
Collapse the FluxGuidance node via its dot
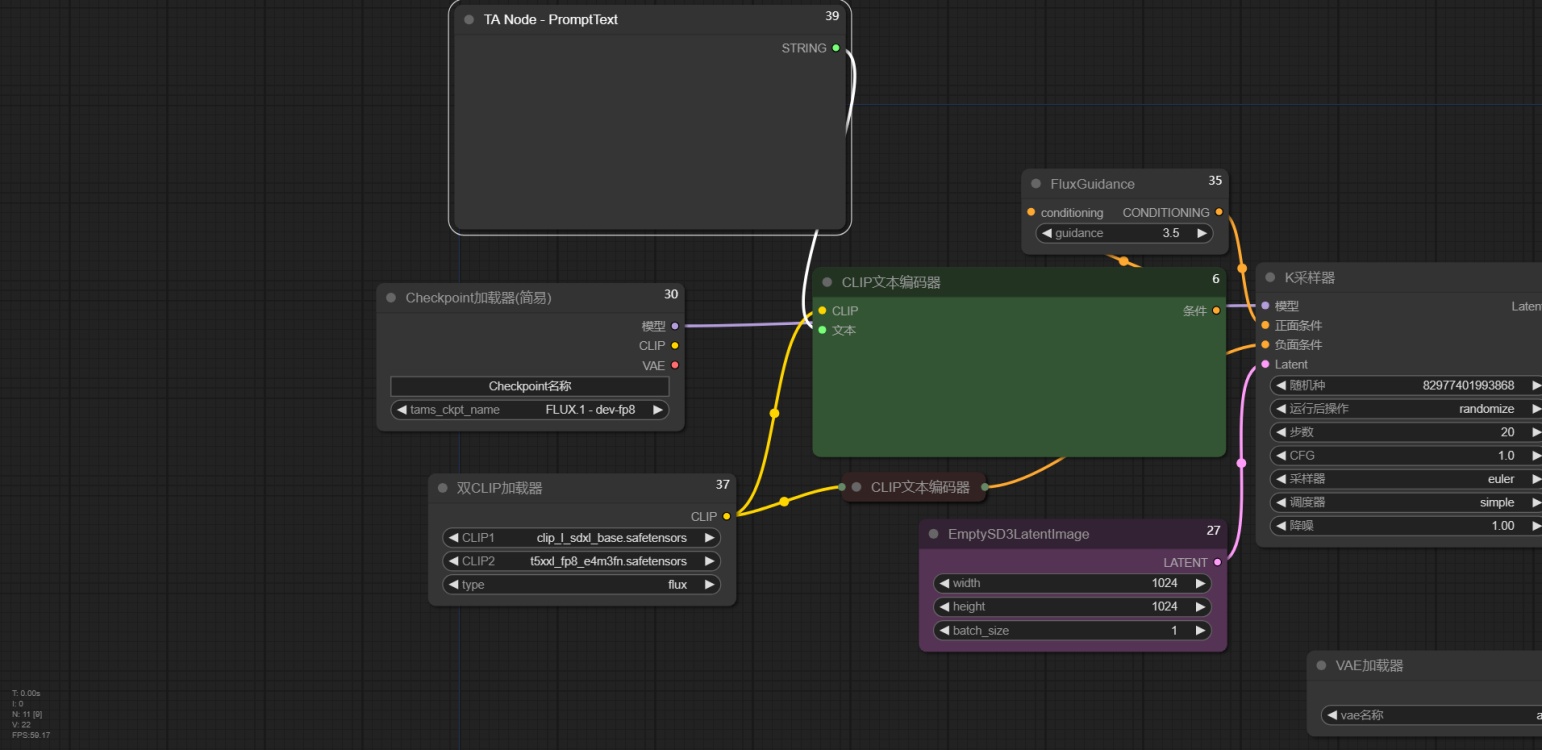(1035, 184)
